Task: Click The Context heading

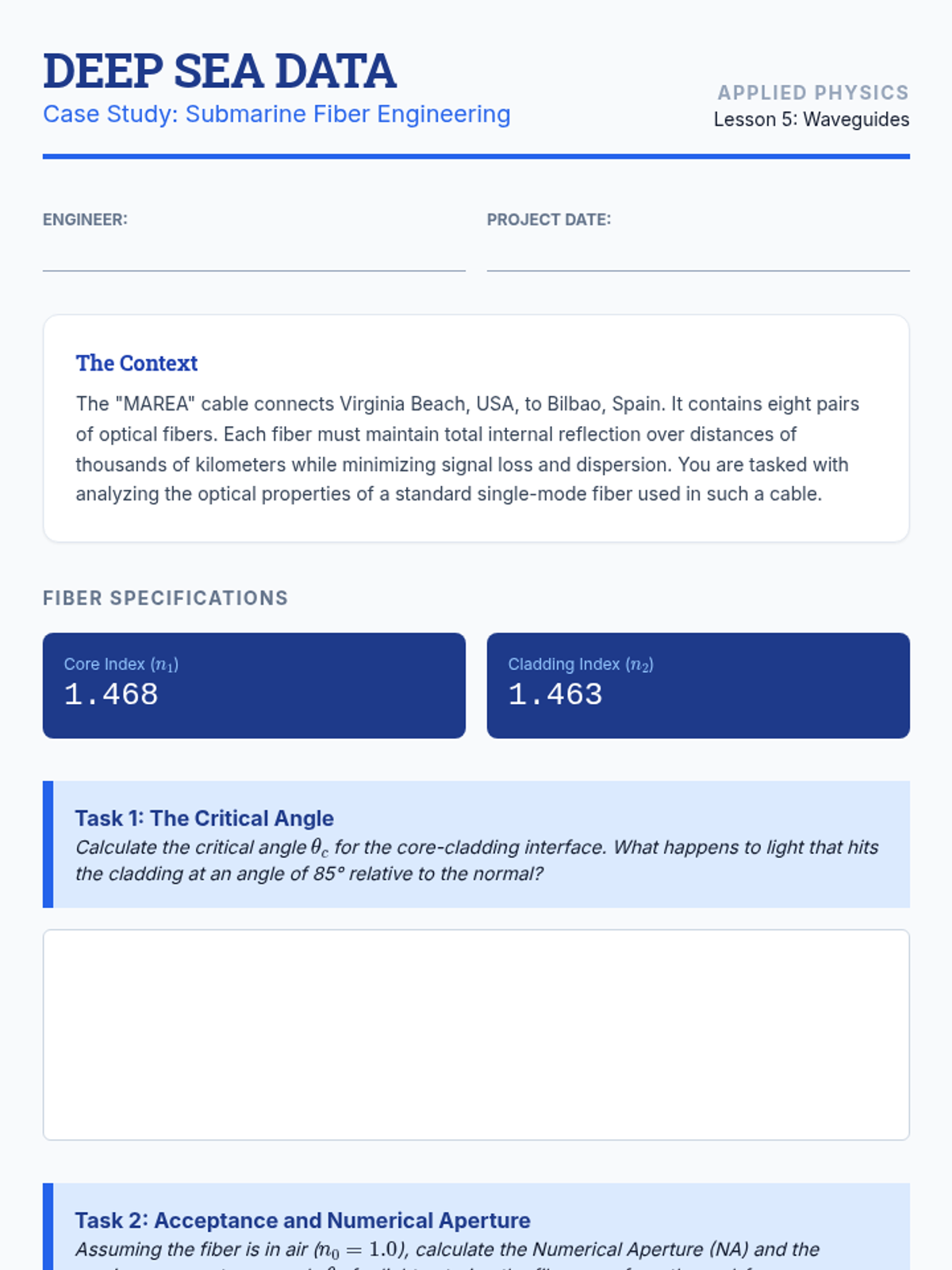Action: [x=136, y=364]
